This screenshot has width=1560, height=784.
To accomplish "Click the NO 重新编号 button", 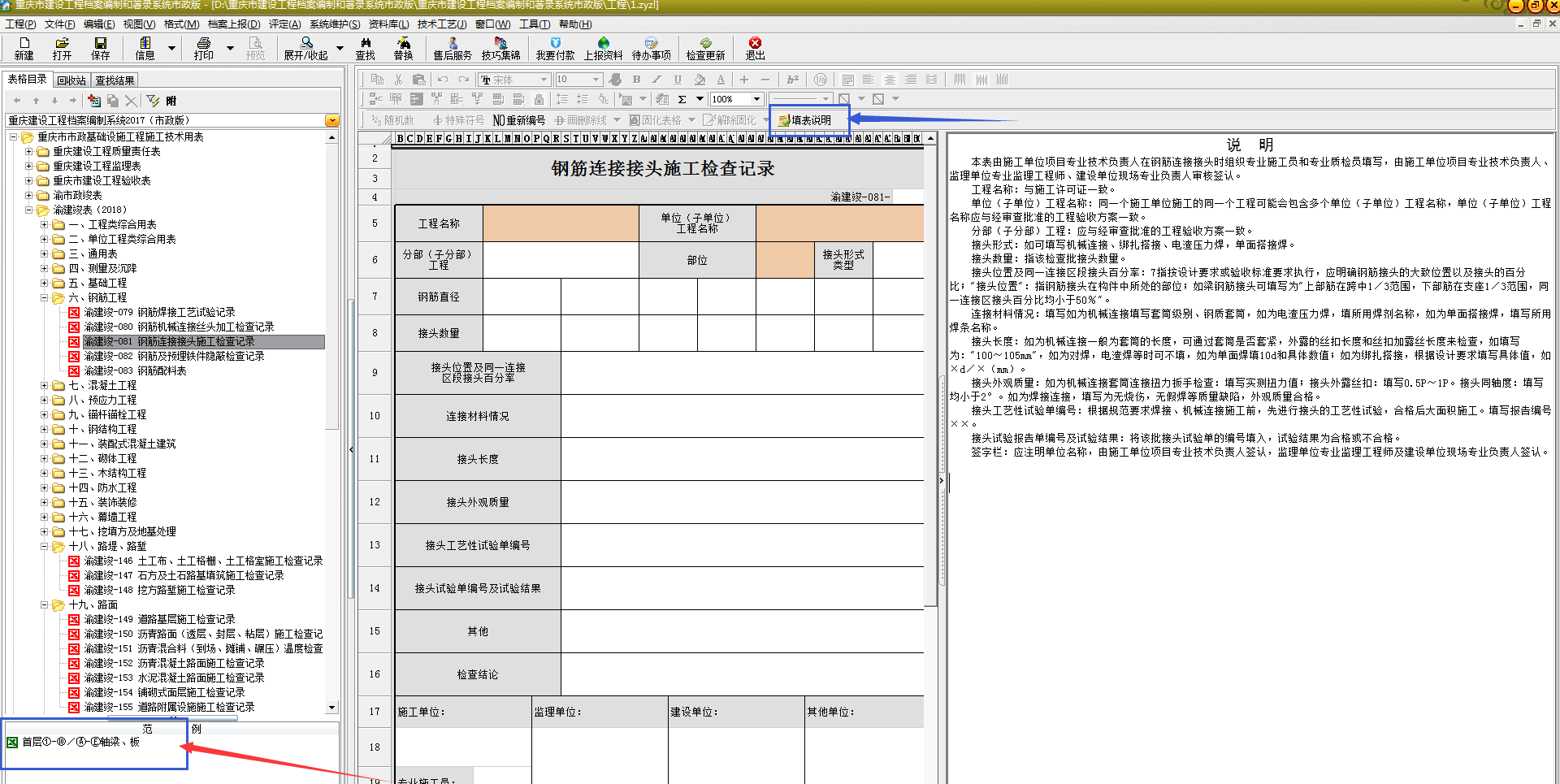I will pos(519,120).
